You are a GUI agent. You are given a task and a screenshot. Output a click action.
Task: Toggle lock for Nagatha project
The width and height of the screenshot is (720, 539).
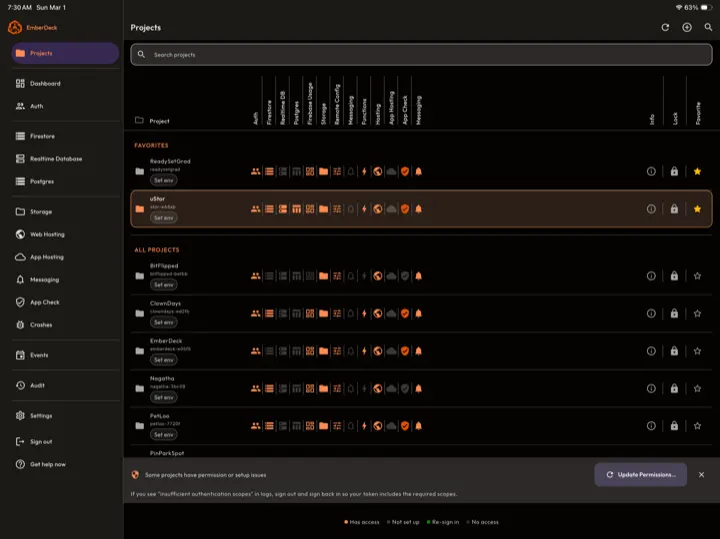tap(674, 388)
